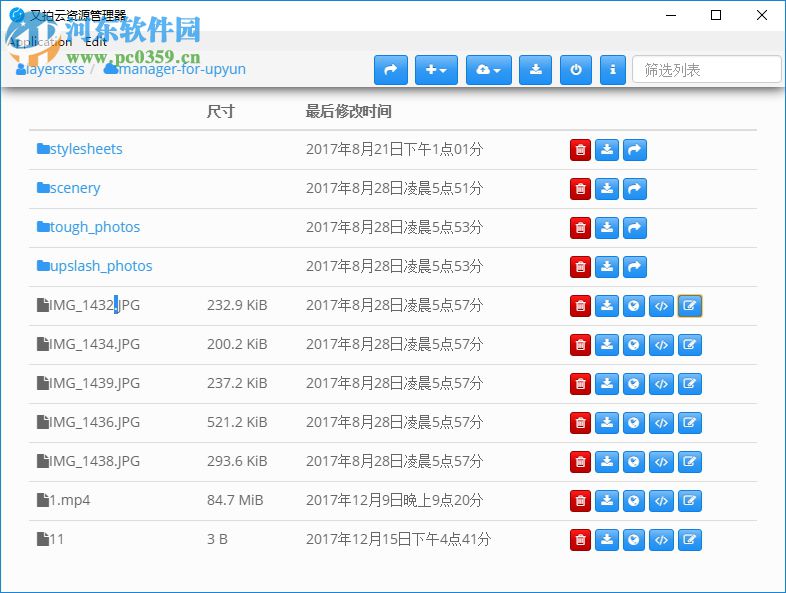This screenshot has height=593, width=786.
Task: Click share arrow for tough_photos folder
Action: point(635,228)
